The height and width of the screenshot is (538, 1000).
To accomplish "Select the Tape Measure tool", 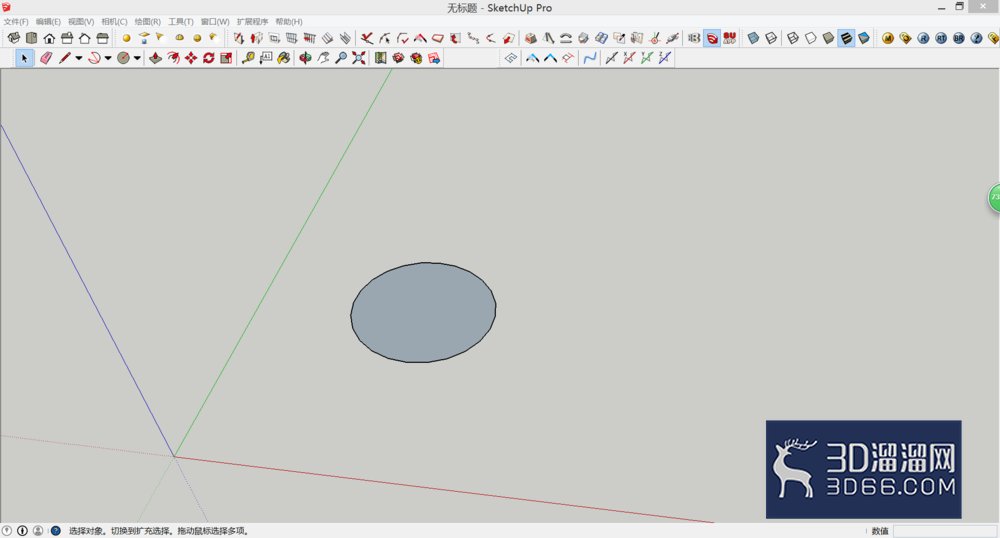I will [248, 58].
